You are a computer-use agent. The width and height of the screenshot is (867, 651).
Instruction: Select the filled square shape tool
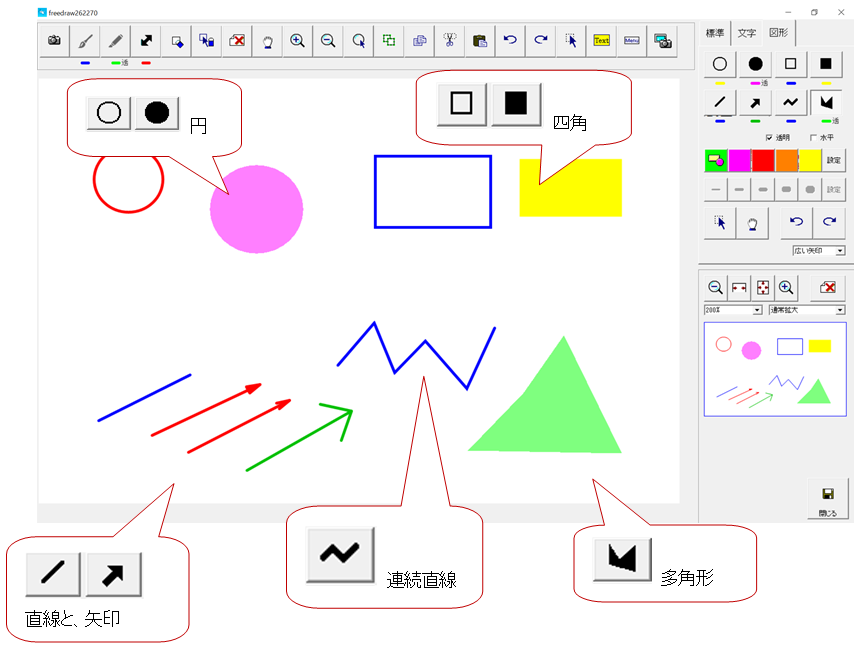pos(825,64)
